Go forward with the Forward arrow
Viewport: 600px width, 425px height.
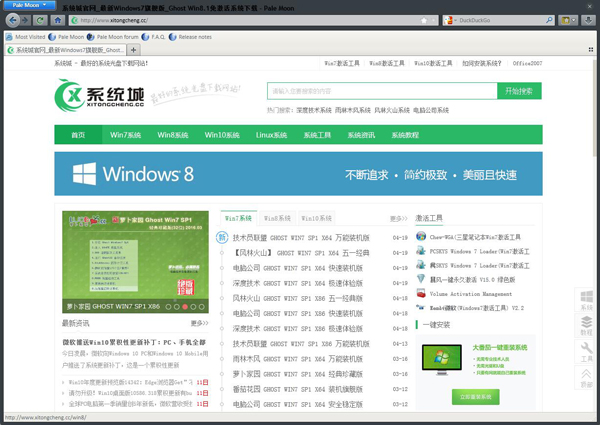point(25,20)
